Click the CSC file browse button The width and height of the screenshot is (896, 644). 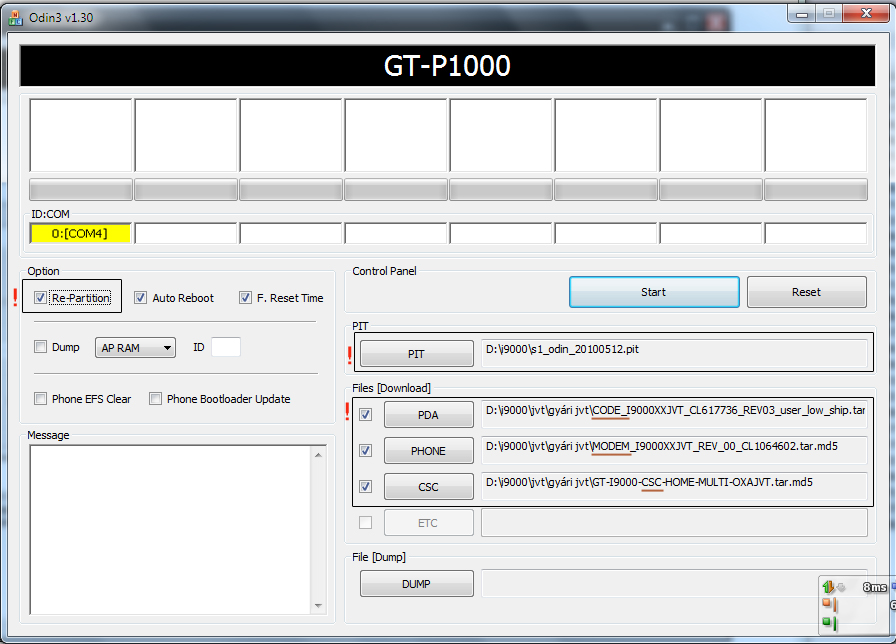tap(429, 487)
